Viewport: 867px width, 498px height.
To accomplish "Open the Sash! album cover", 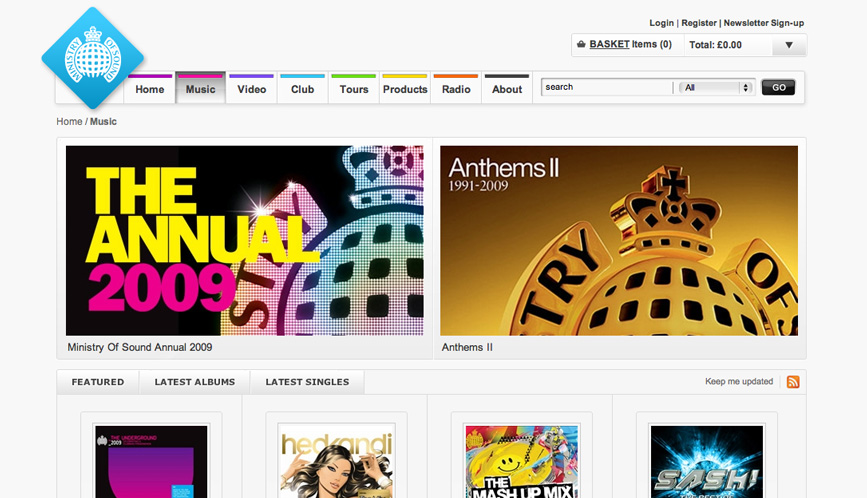I will [x=707, y=462].
